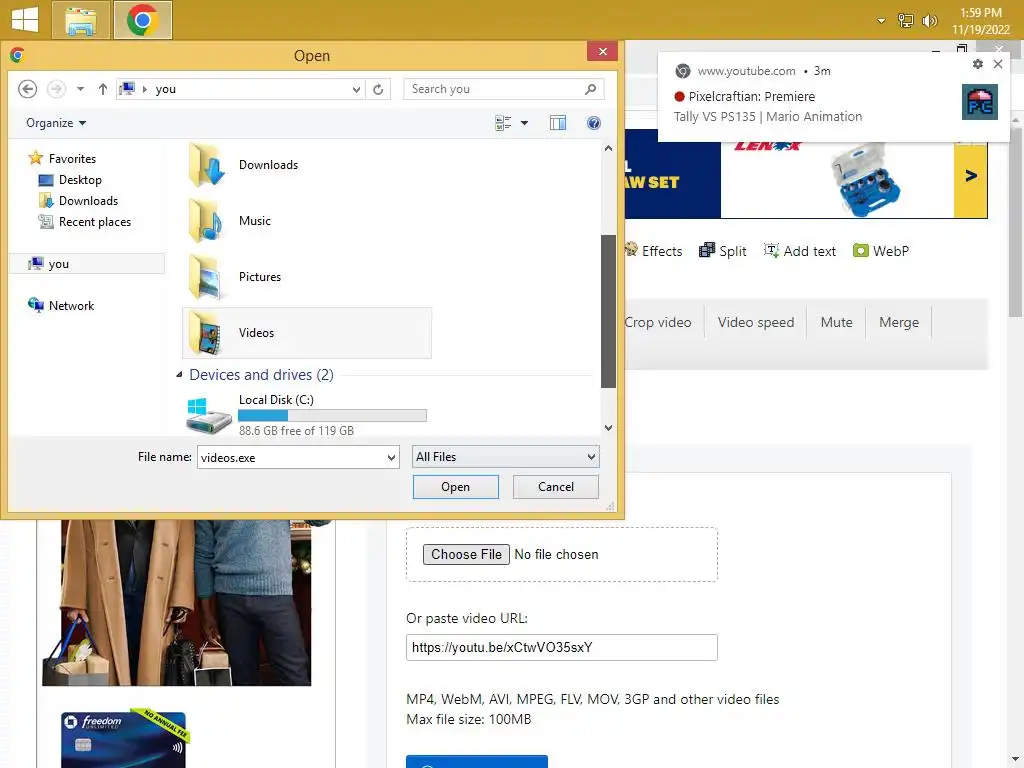The height and width of the screenshot is (768, 1024).
Task: Select the Music folder icon
Action: coord(206,221)
